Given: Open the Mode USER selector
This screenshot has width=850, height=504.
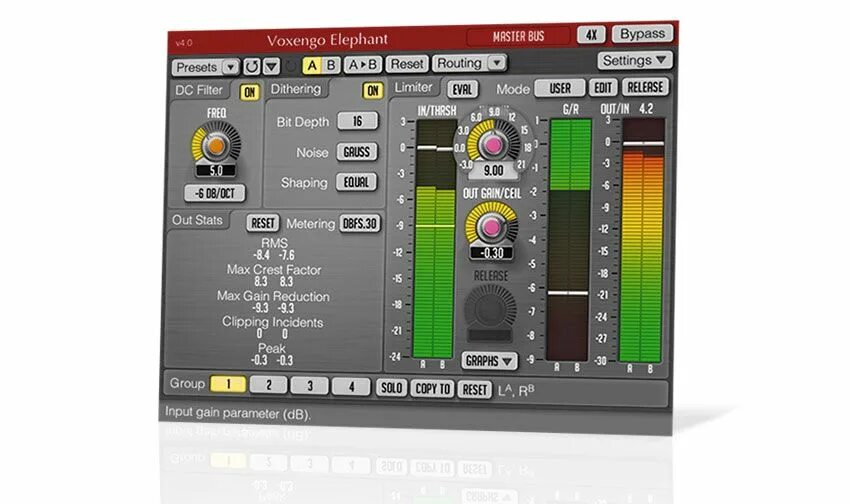Looking at the screenshot, I should pyautogui.click(x=560, y=88).
